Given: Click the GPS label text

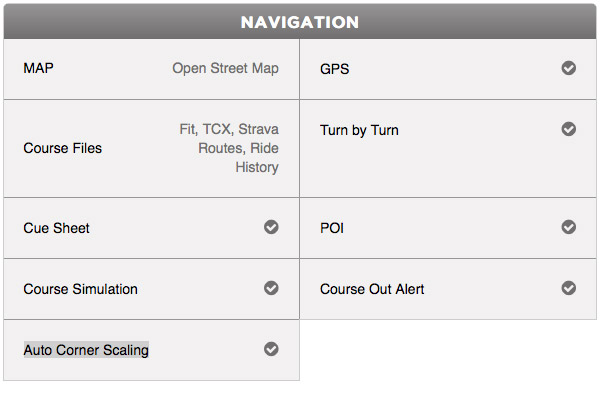Looking at the screenshot, I should 335,69.
